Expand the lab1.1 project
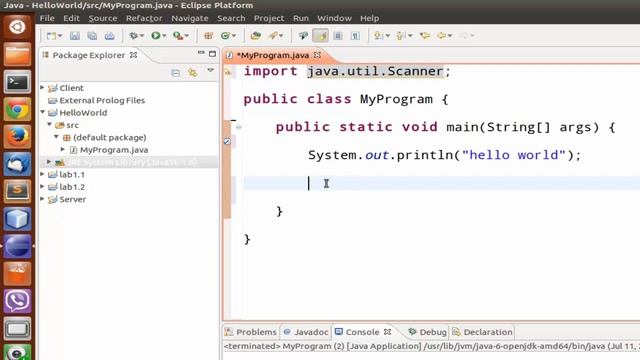Image resolution: width=640 pixels, height=360 pixels. (42, 174)
